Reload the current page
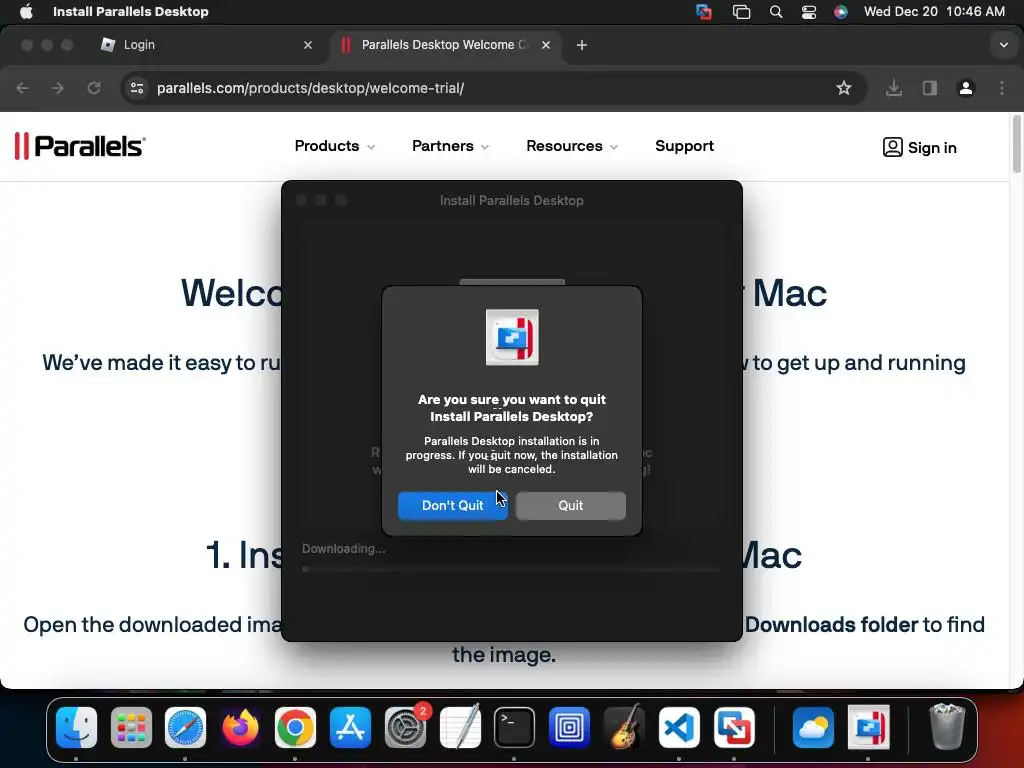The height and width of the screenshot is (768, 1024). (94, 88)
